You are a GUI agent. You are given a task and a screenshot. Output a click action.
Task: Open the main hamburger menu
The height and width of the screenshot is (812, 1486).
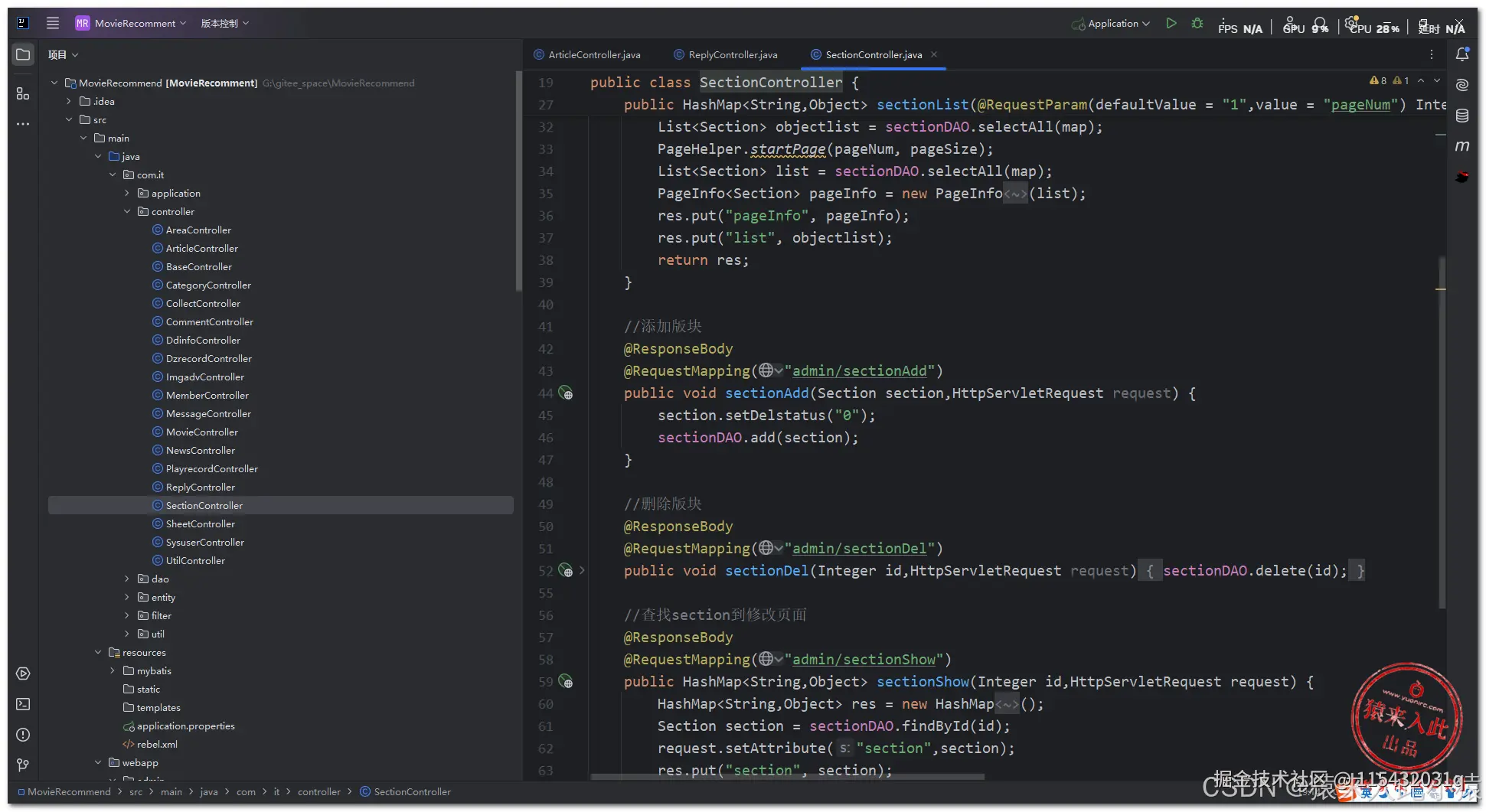[x=53, y=23]
